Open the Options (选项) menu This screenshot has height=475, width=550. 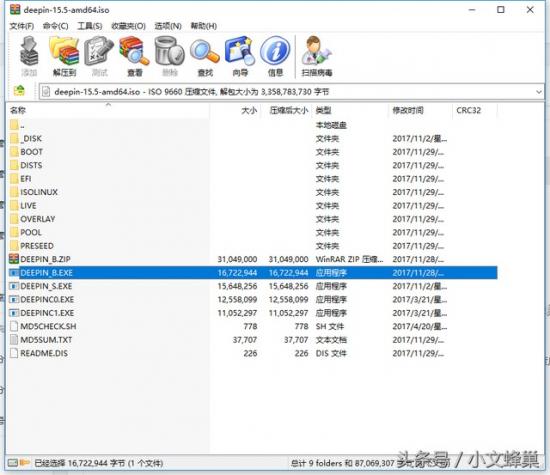click(x=168, y=26)
